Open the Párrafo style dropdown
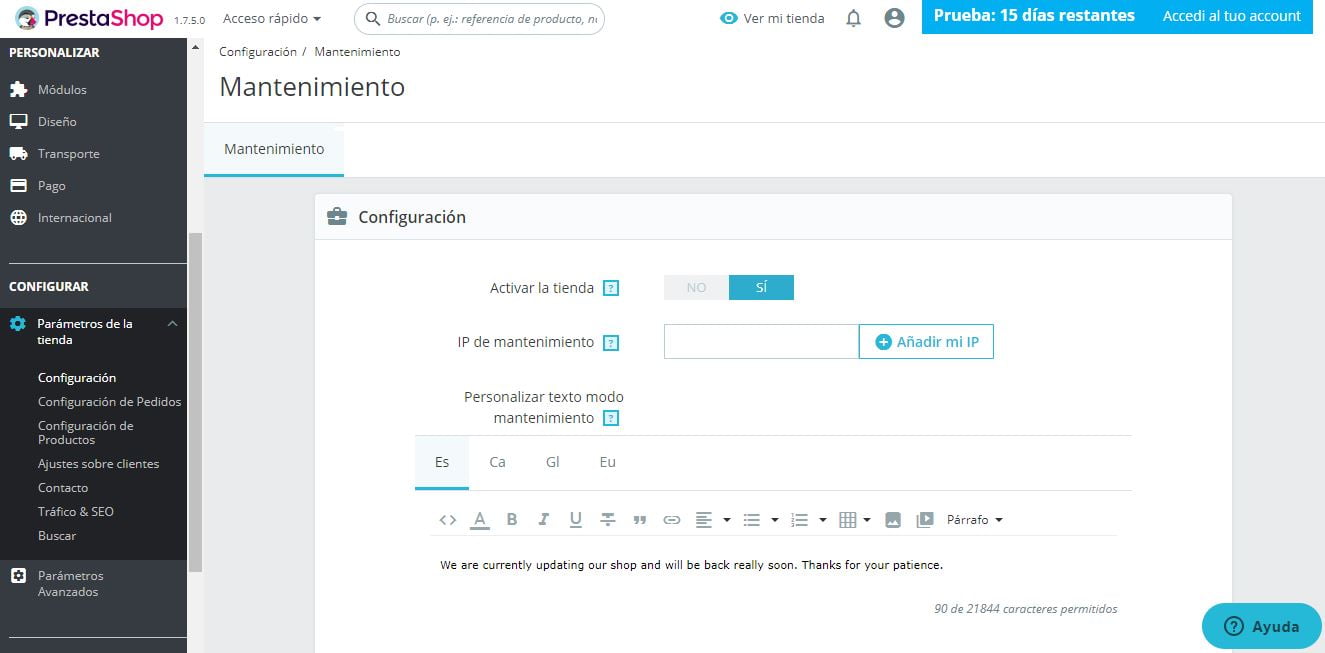Image resolution: width=1325 pixels, height=653 pixels. pos(973,519)
